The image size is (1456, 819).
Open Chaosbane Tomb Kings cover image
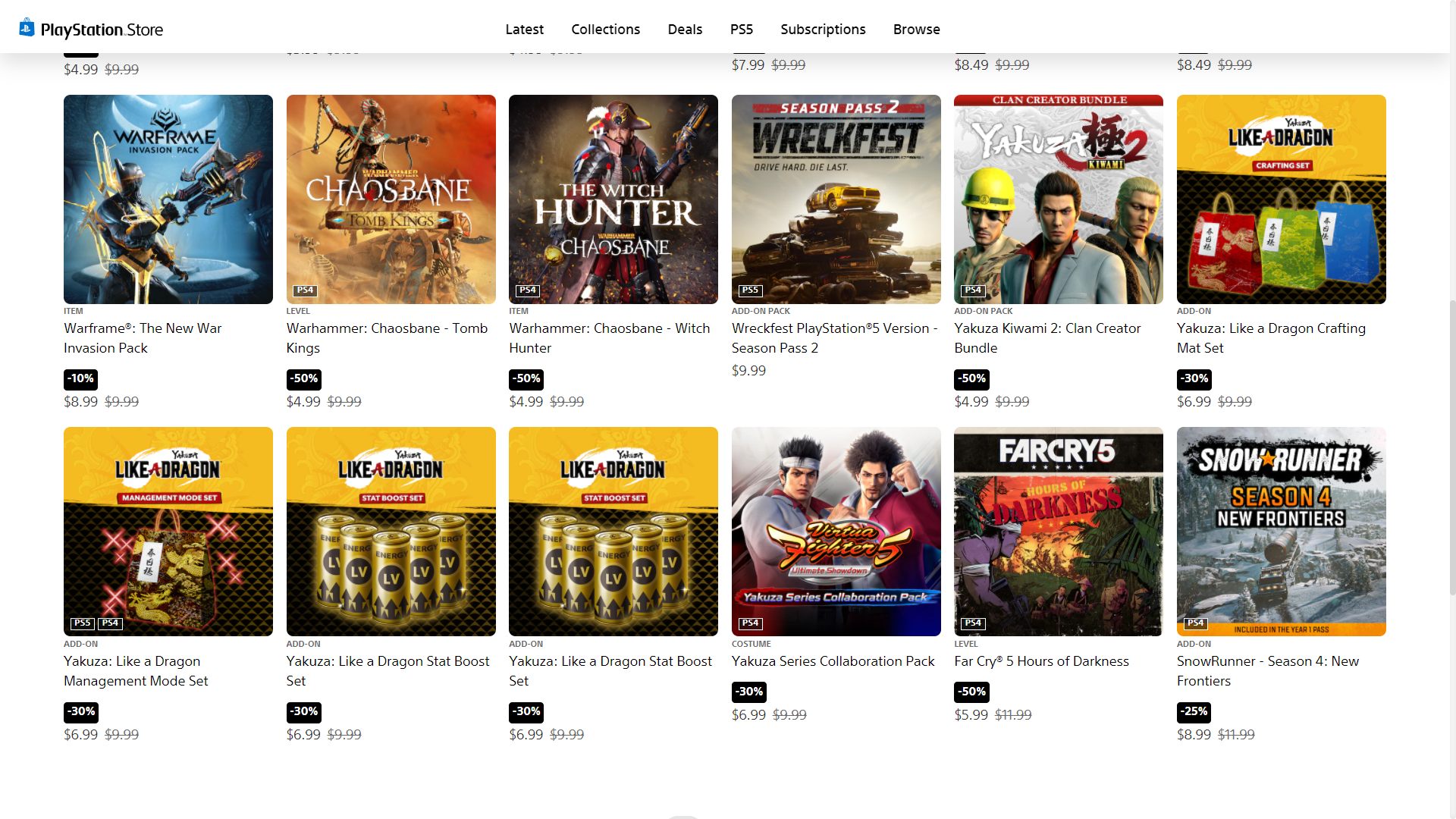(391, 199)
